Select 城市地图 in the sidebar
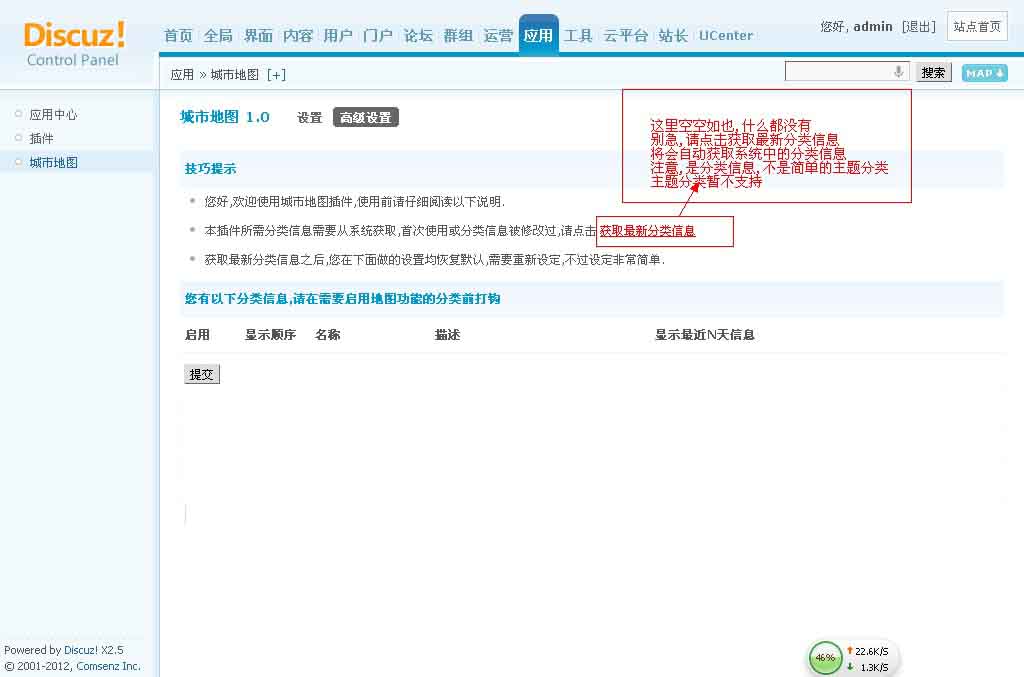The height and width of the screenshot is (677, 1024). 53,163
